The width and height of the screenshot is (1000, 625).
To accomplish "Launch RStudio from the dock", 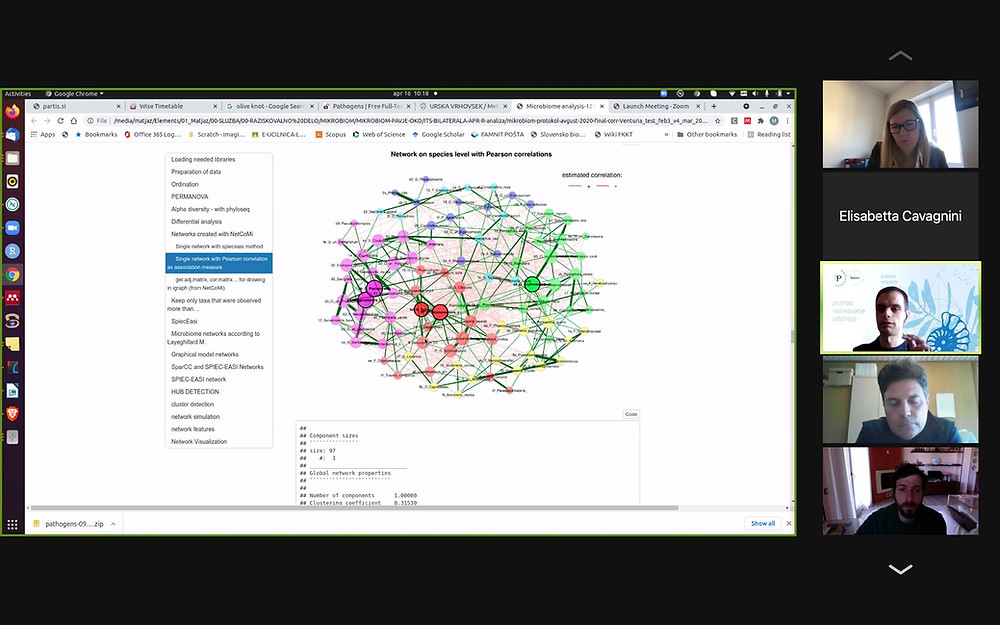I will point(12,251).
